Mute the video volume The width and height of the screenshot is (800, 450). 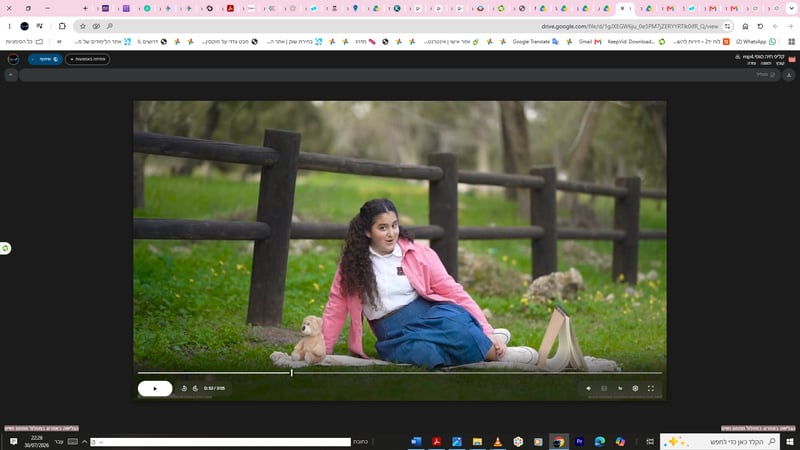tap(589, 388)
